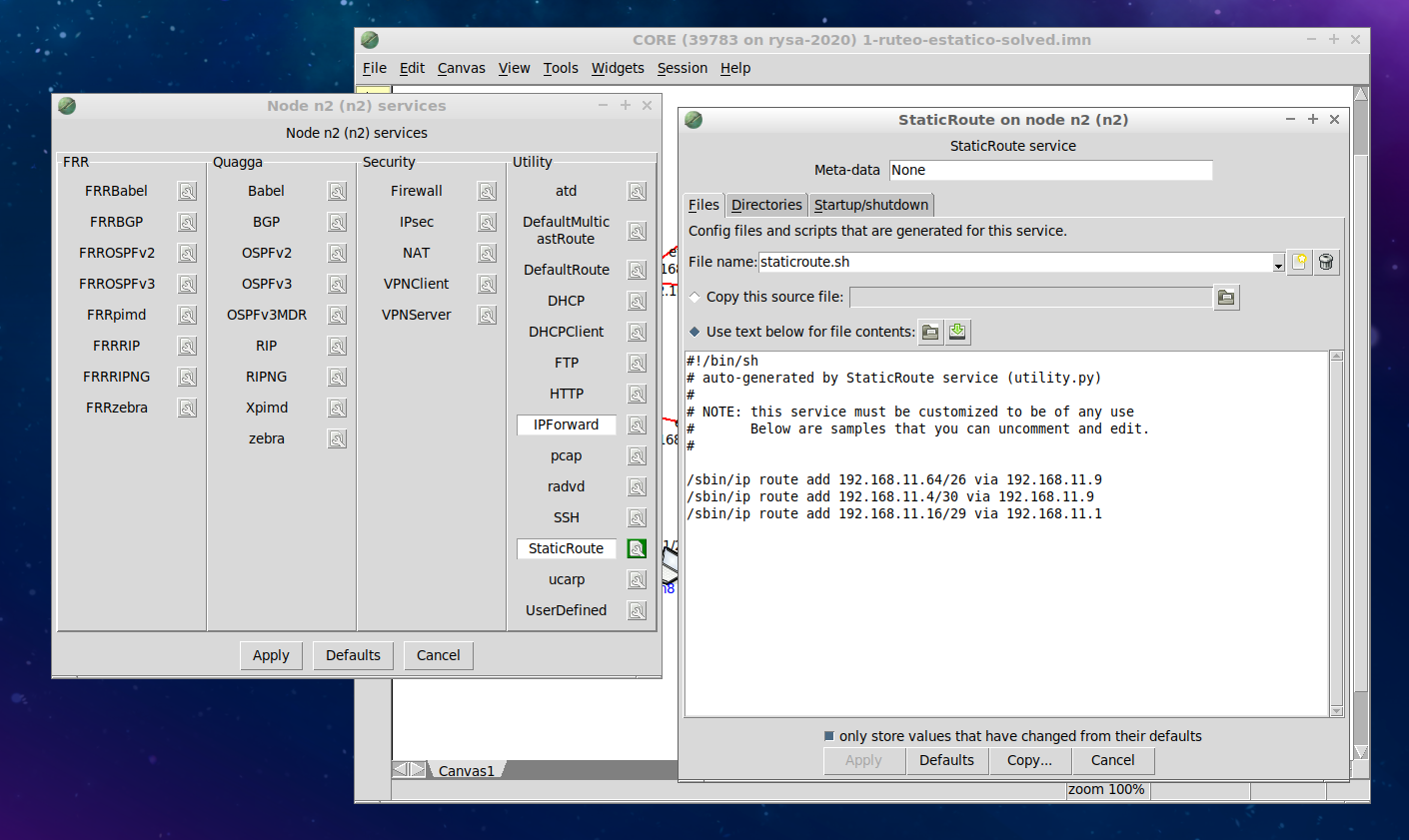The image size is (1409, 840).
Task: Open the Tools menu in CORE window
Action: (561, 68)
